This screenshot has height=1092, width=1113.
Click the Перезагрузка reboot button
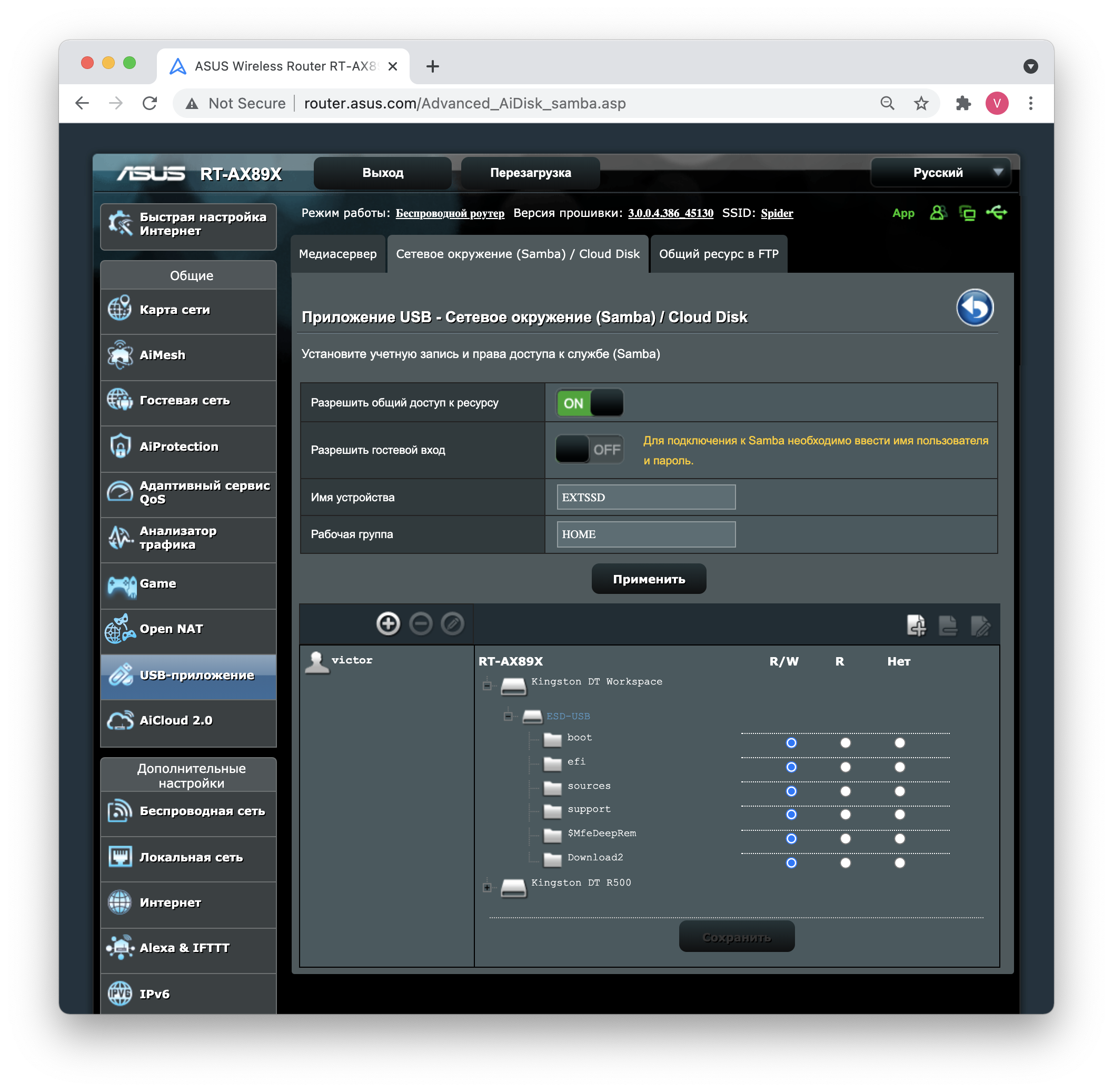530,173
